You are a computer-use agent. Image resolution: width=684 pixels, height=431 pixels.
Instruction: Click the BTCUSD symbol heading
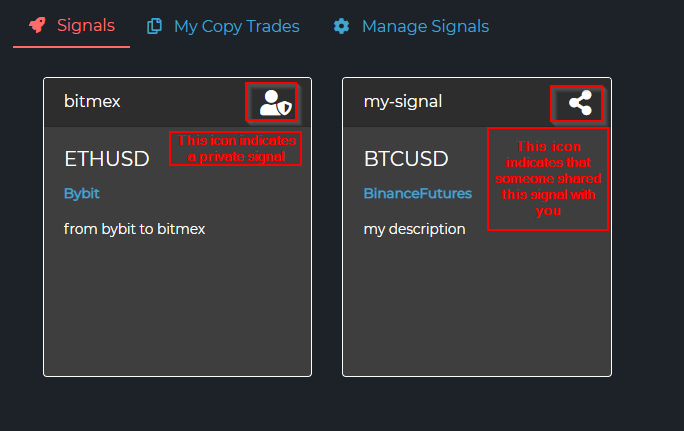[x=405, y=159]
